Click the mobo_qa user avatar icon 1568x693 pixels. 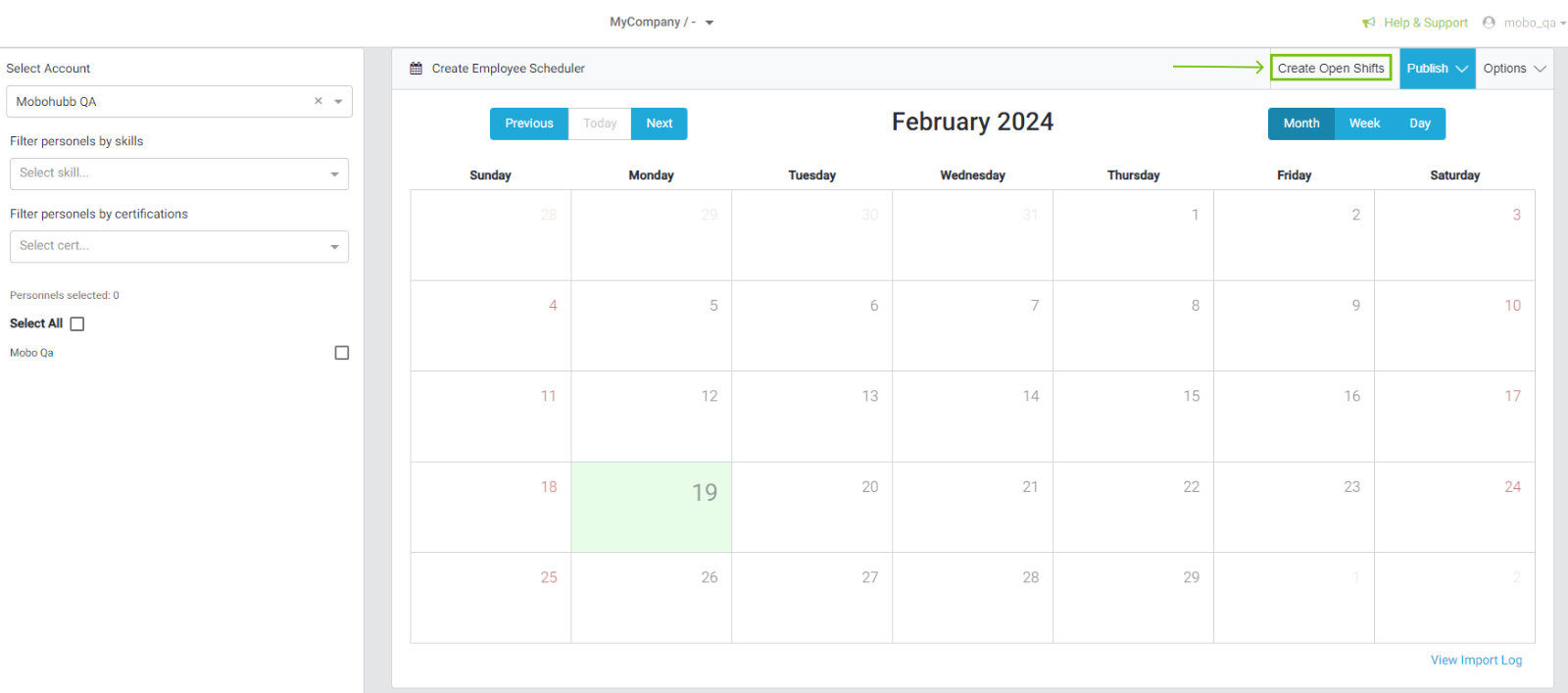click(x=1489, y=23)
